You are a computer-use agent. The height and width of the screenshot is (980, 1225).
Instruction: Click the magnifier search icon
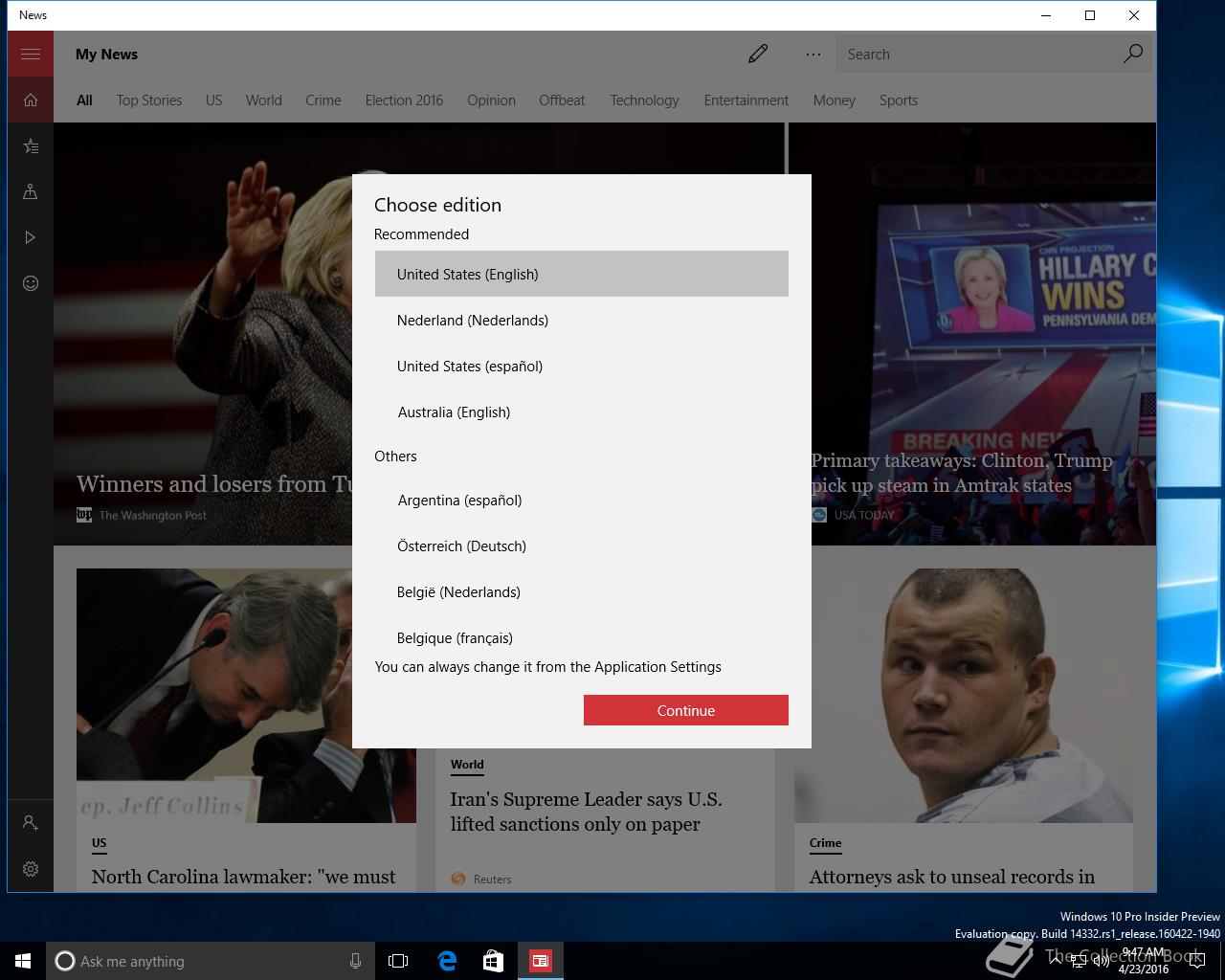click(x=1132, y=54)
